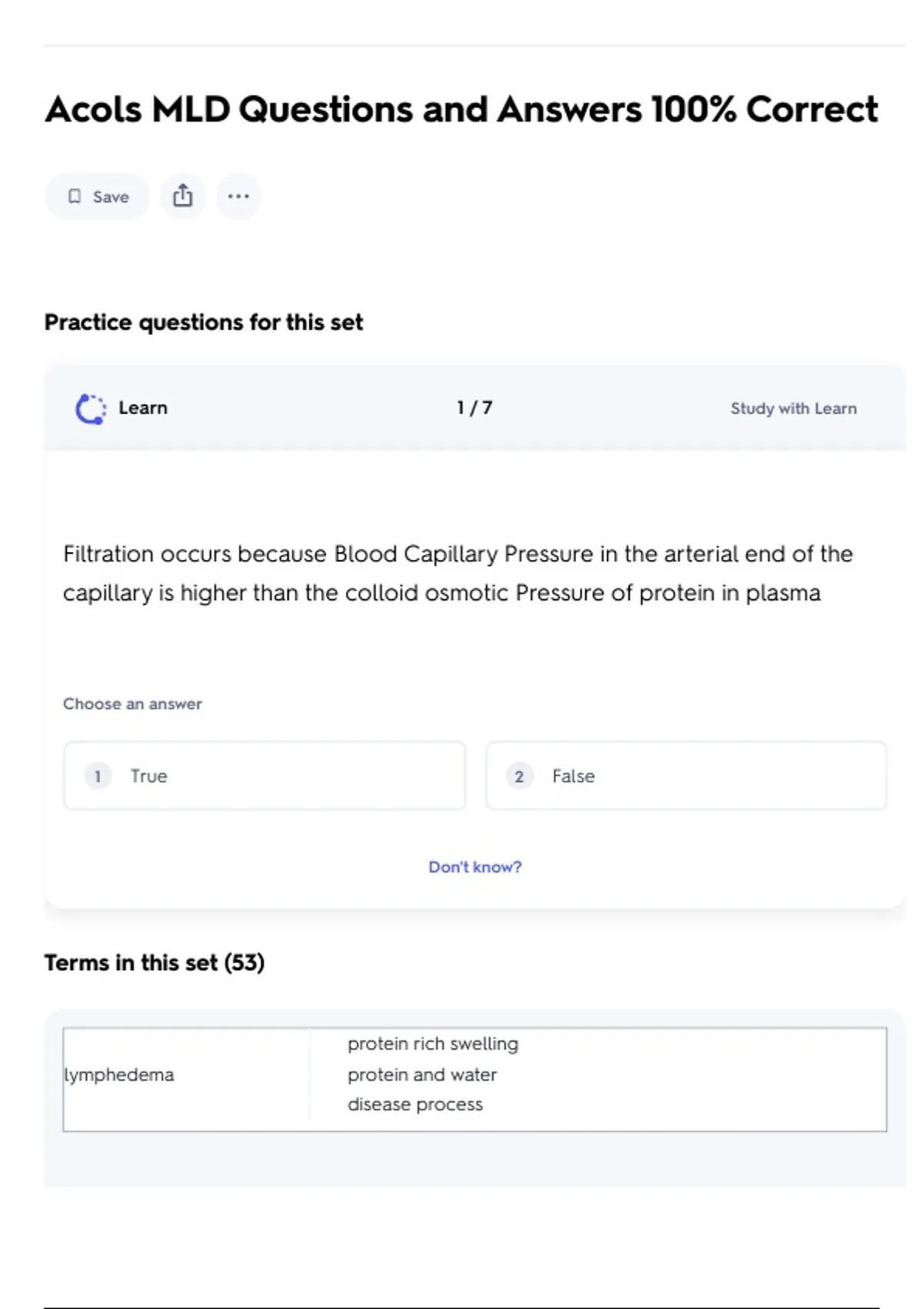This screenshot has width=924, height=1309.
Task: Click the bookmark icon inside Save
Action: click(x=75, y=196)
